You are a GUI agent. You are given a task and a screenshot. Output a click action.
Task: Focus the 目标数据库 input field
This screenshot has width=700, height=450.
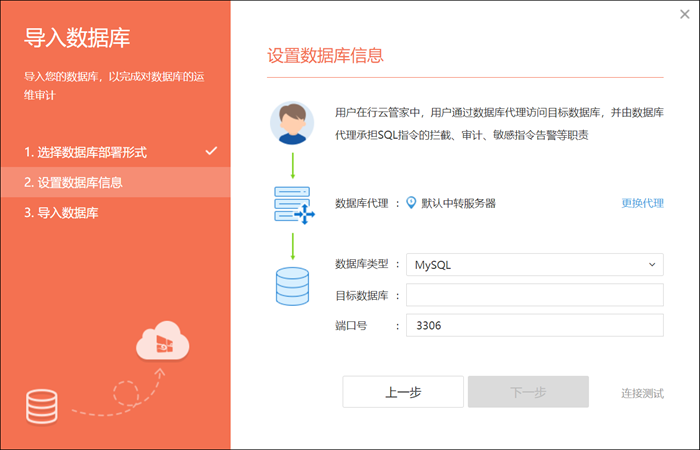click(x=535, y=295)
